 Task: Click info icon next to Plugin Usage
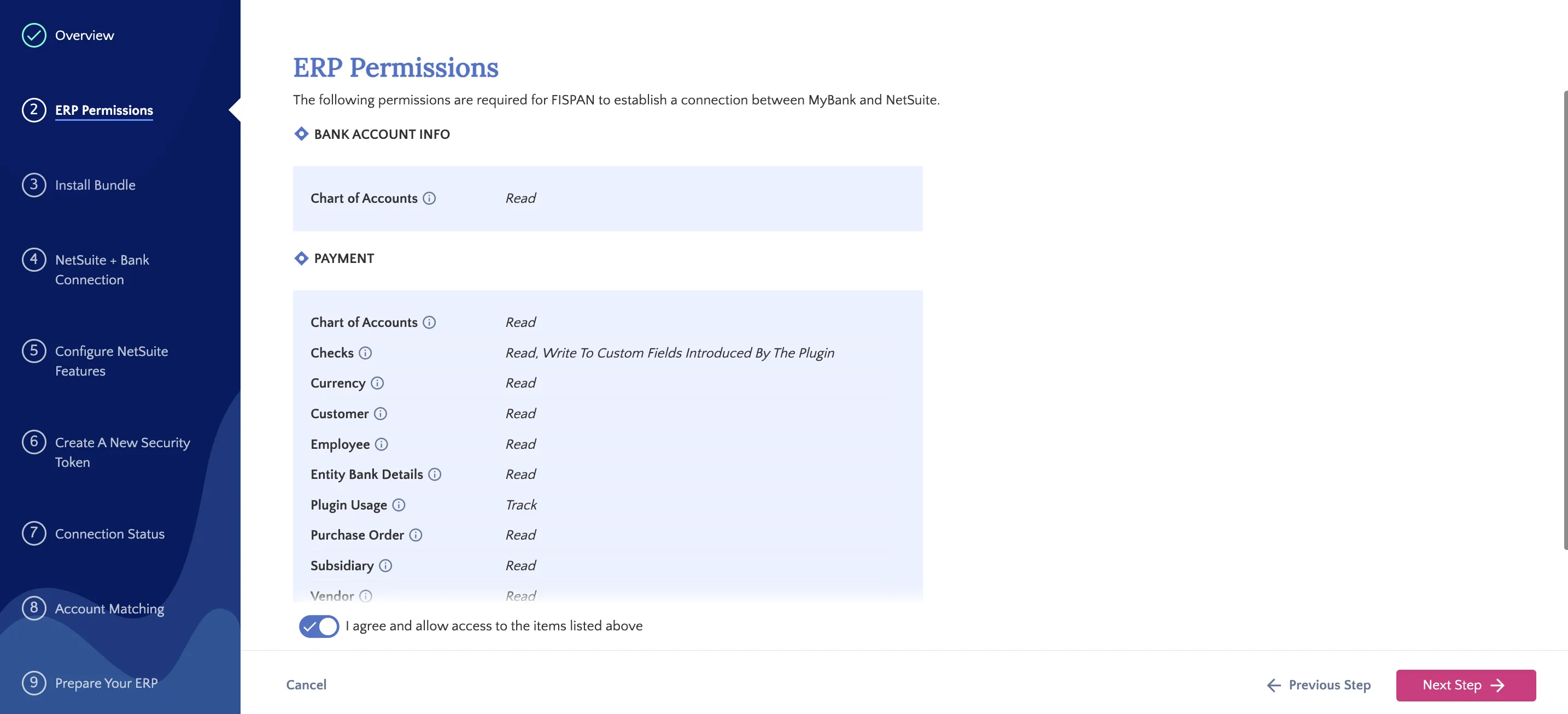click(399, 505)
